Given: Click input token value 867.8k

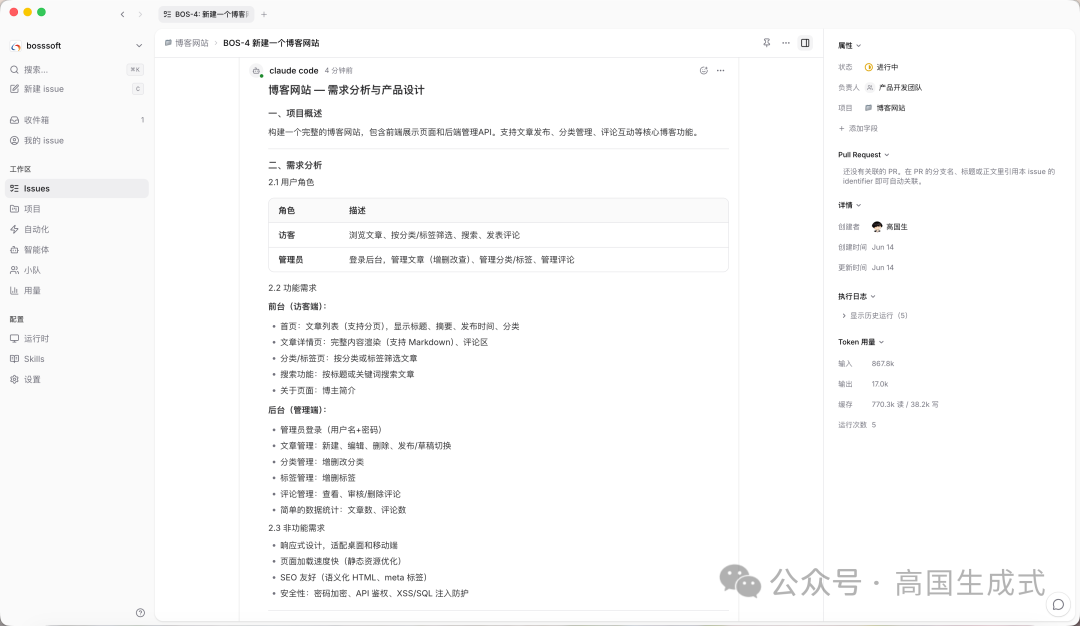Looking at the screenshot, I should [x=882, y=364].
